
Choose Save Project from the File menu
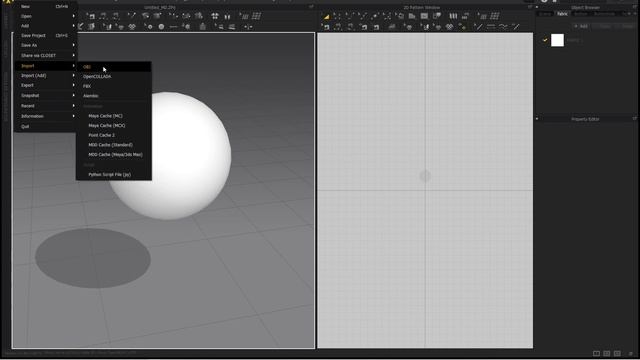(x=45, y=36)
